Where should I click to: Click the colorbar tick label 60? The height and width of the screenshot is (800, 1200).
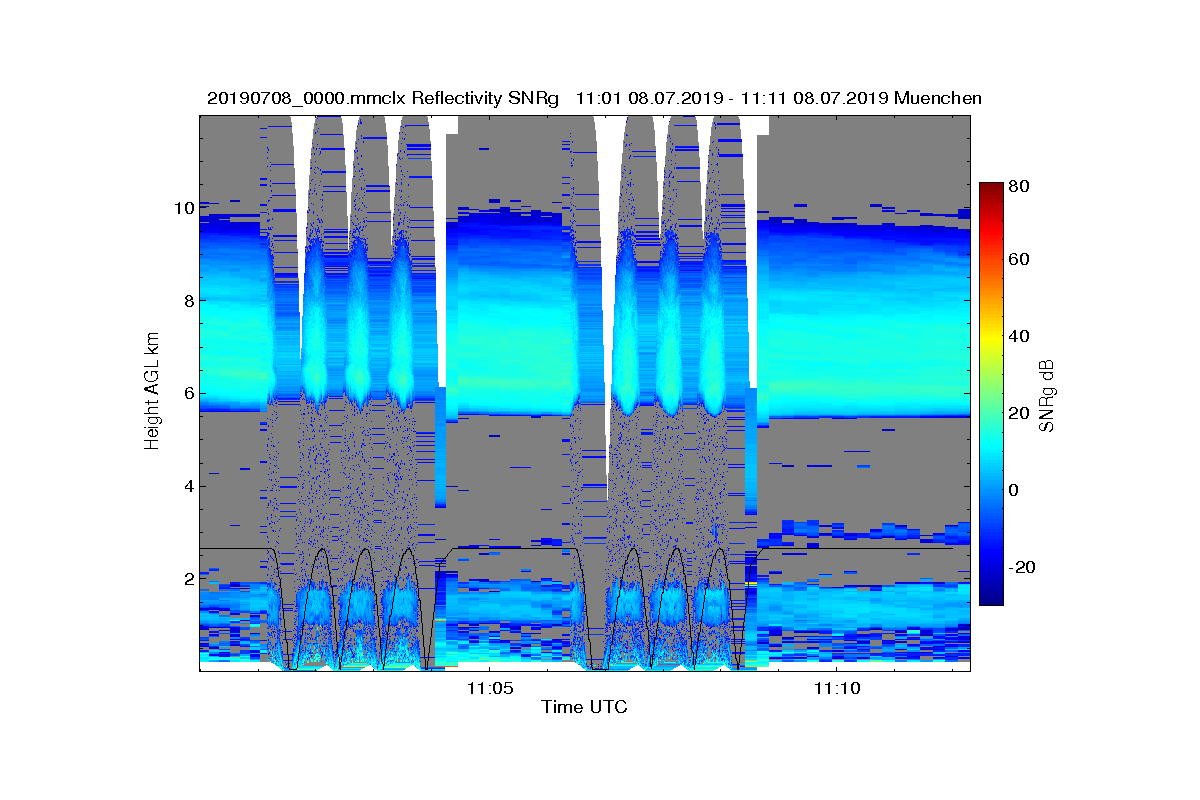tap(1020, 260)
